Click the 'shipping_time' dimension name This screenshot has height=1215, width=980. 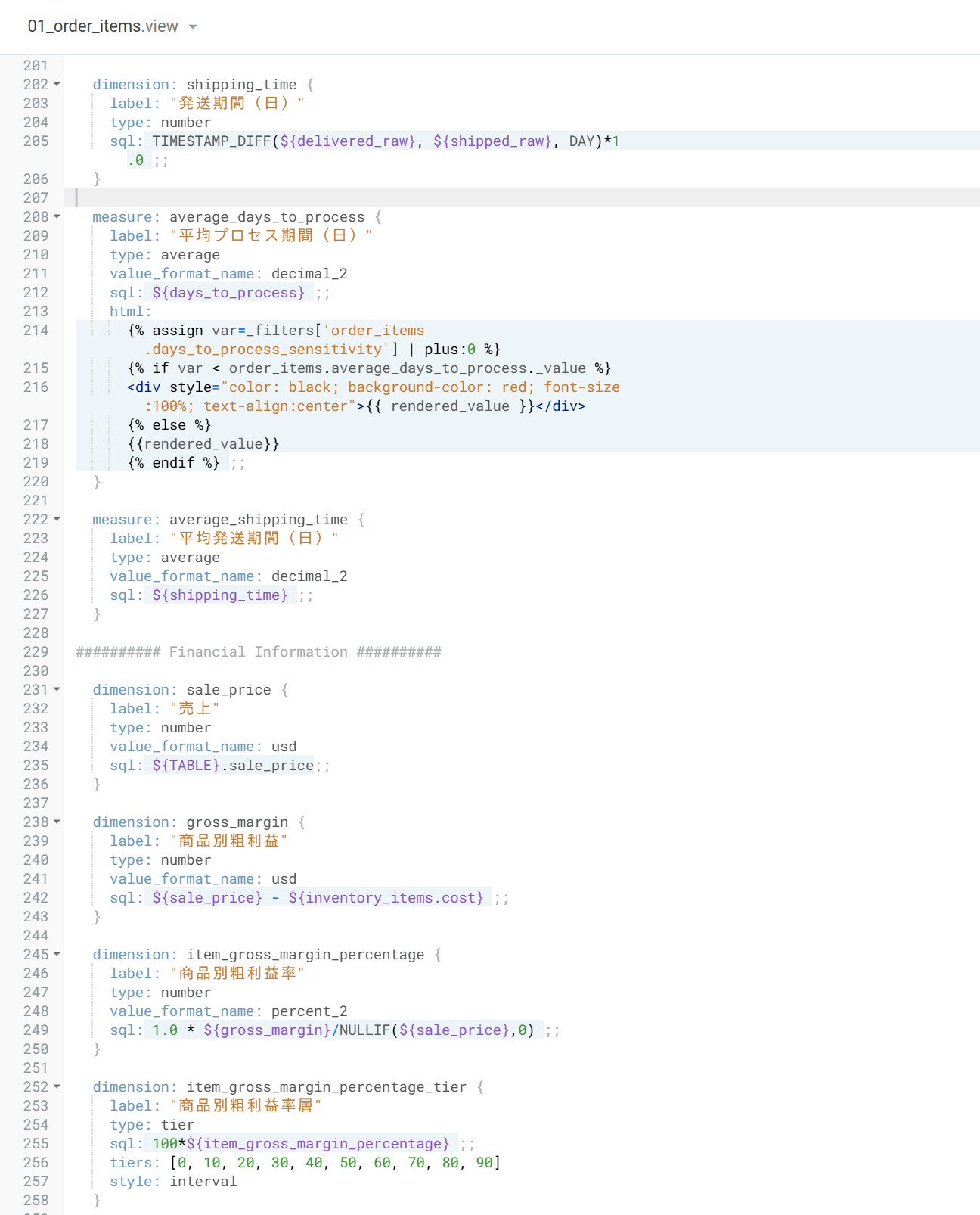pyautogui.click(x=241, y=84)
